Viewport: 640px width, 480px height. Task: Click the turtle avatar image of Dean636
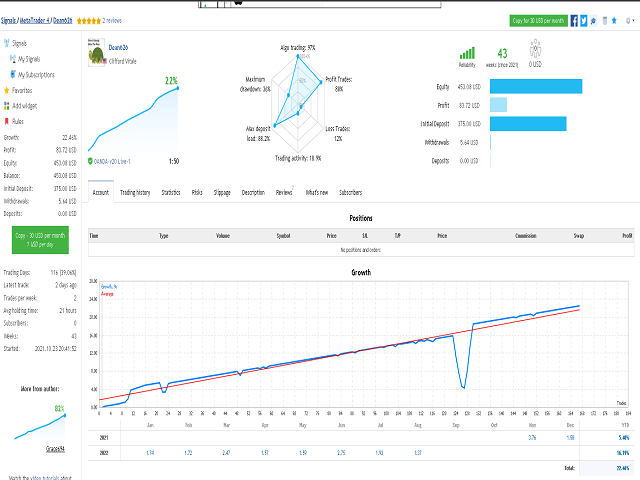click(96, 52)
